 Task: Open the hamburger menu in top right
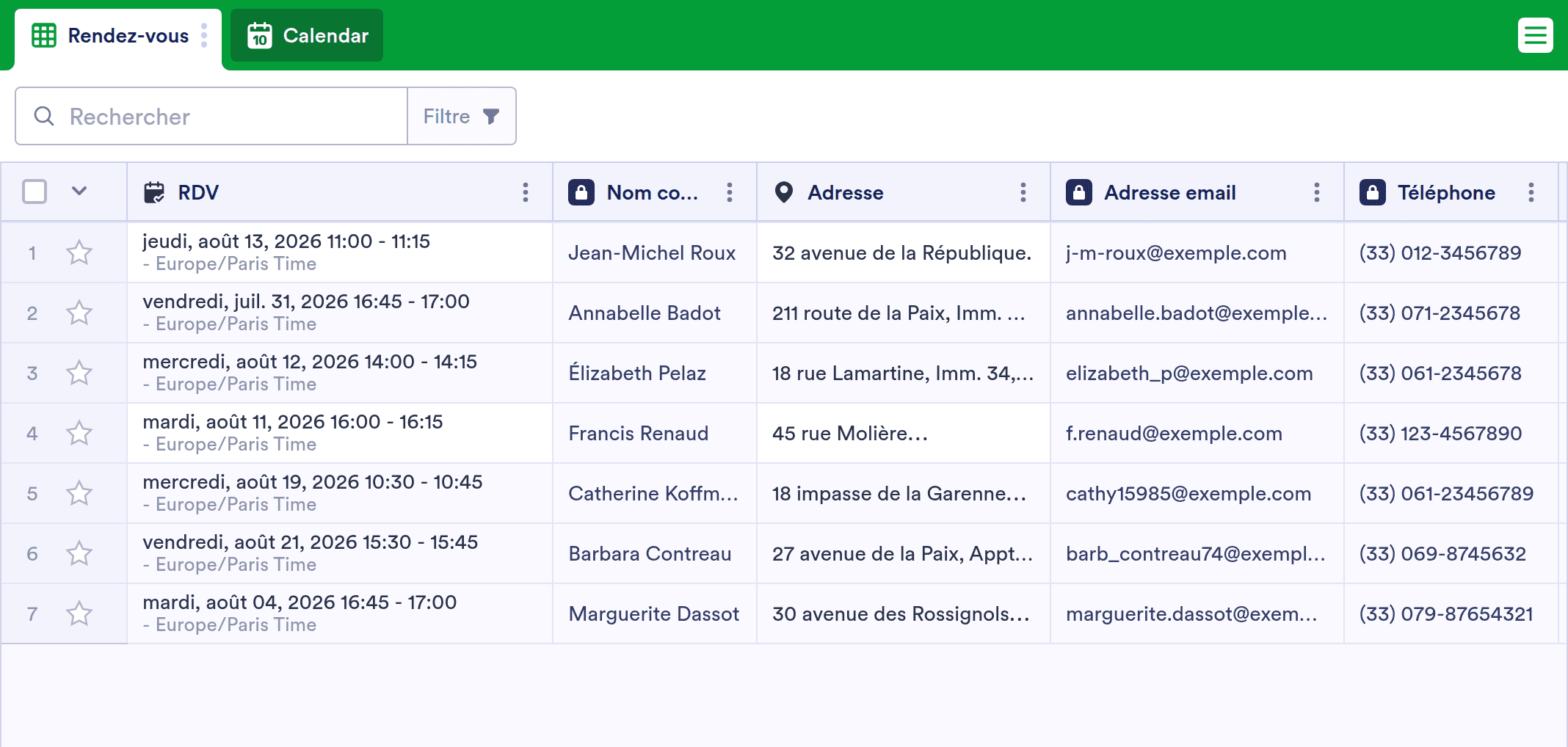tap(1535, 35)
